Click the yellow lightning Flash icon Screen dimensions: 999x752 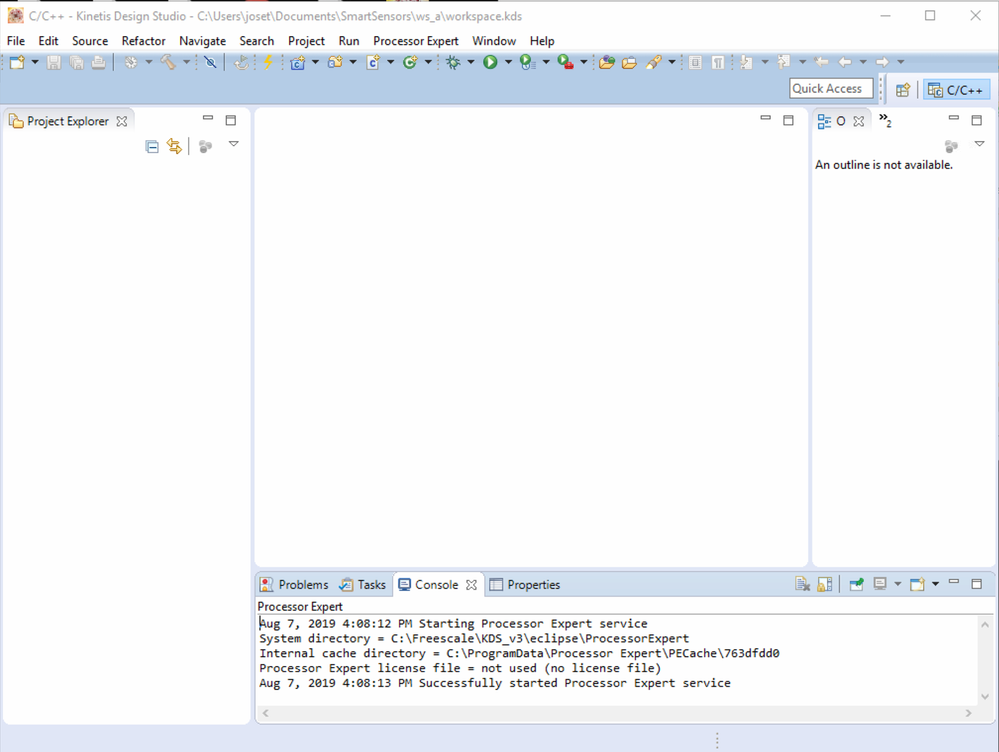[268, 62]
